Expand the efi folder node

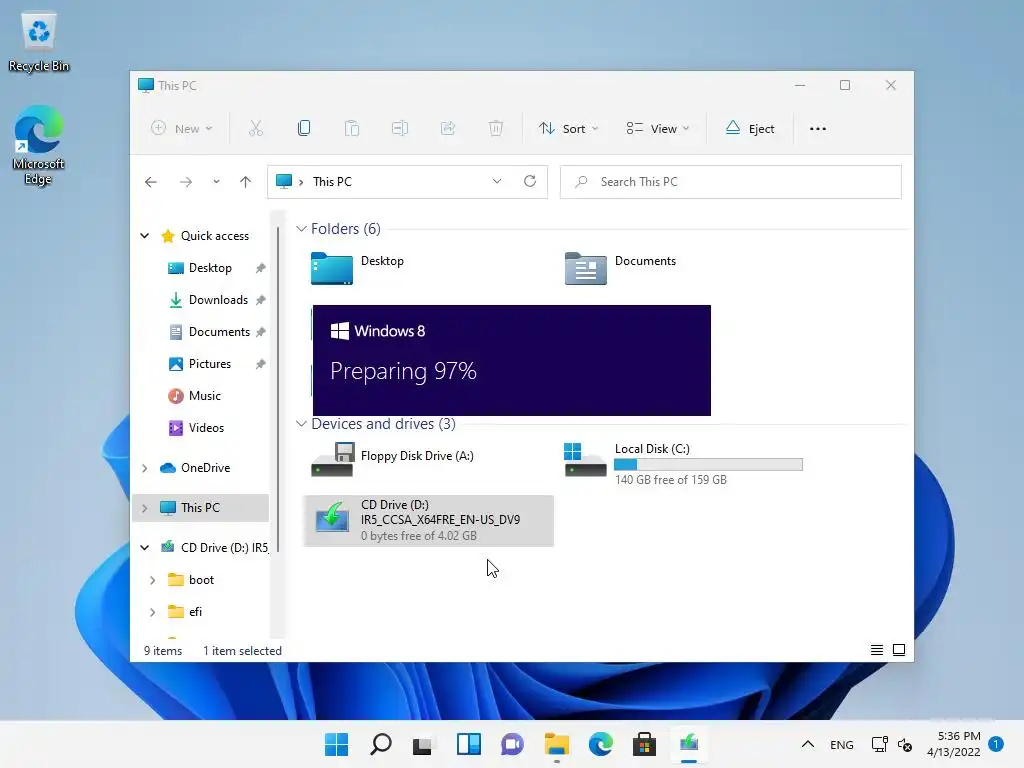coord(153,612)
